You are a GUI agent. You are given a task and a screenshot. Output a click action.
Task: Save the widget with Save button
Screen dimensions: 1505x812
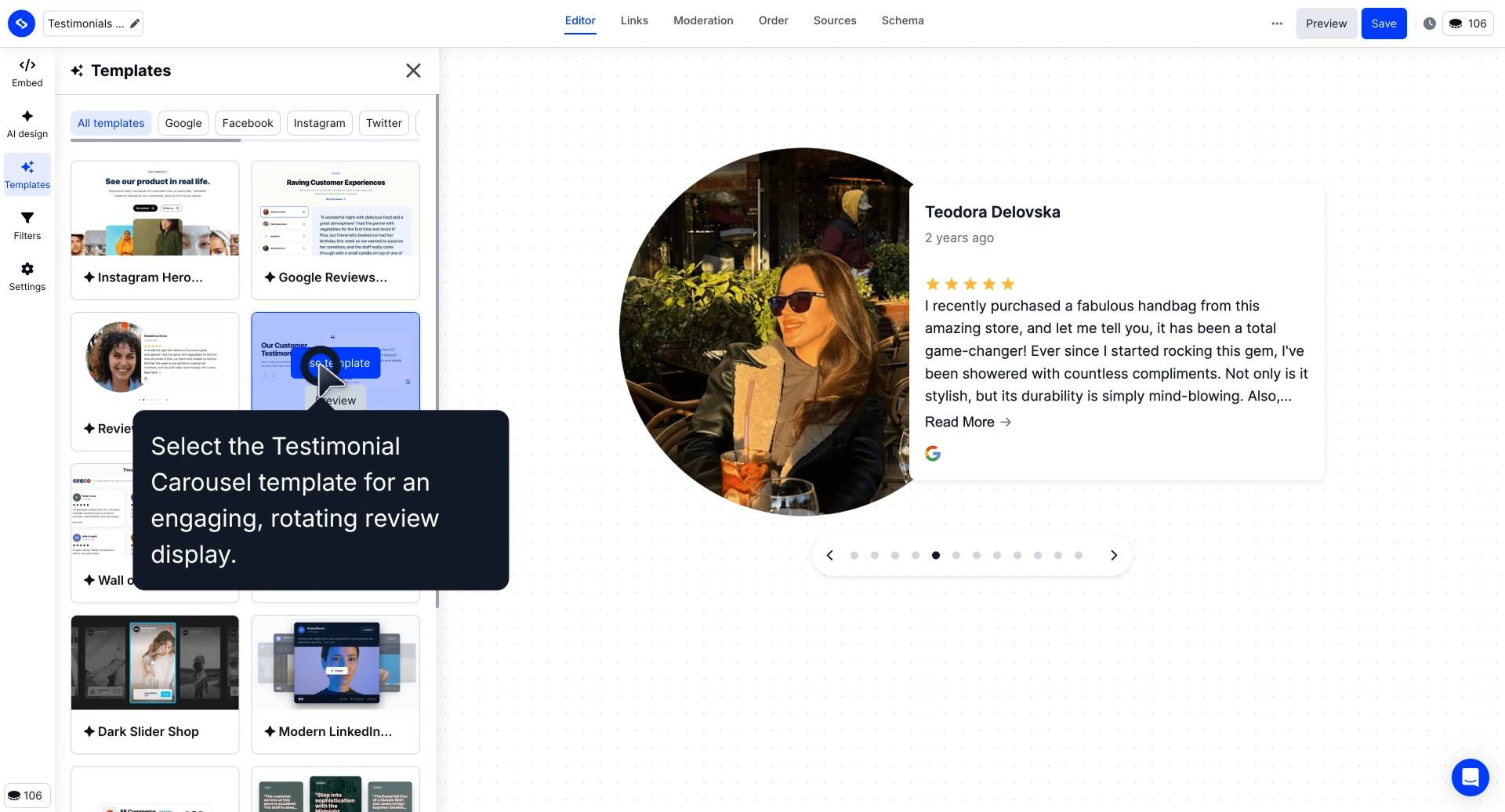(x=1384, y=24)
